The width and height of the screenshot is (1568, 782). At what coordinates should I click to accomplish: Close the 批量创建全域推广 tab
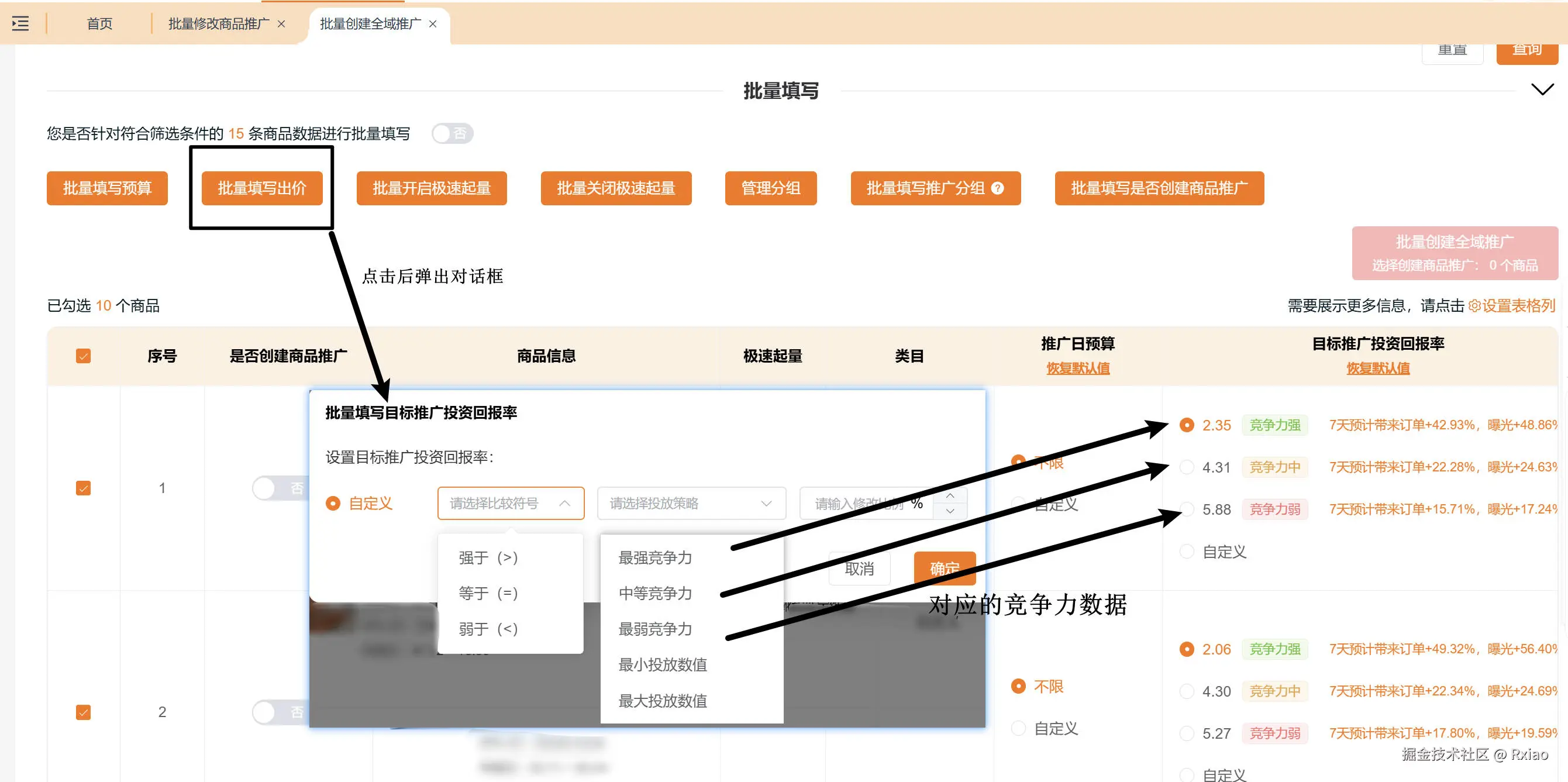433,24
